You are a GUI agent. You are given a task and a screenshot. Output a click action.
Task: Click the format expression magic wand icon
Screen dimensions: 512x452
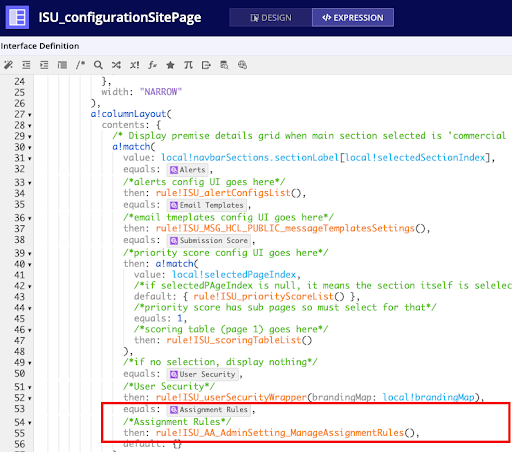pyautogui.click(x=8, y=65)
